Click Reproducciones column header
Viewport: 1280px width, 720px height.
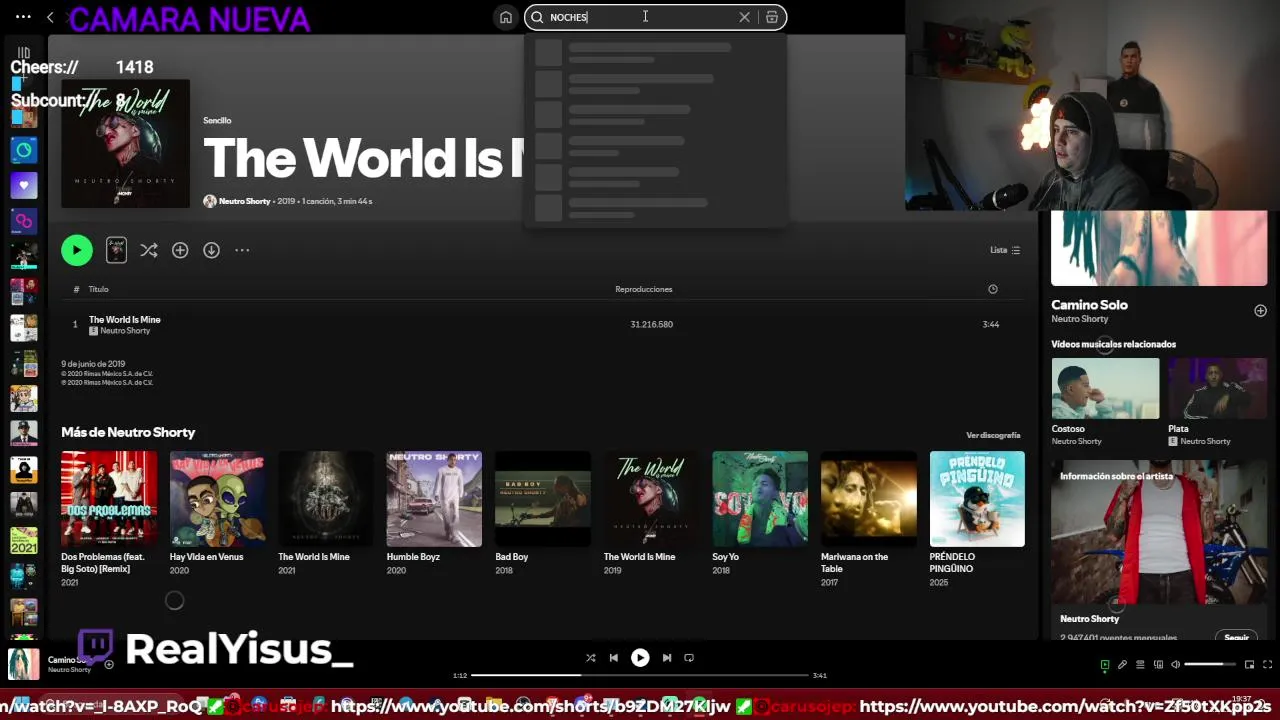click(x=644, y=289)
